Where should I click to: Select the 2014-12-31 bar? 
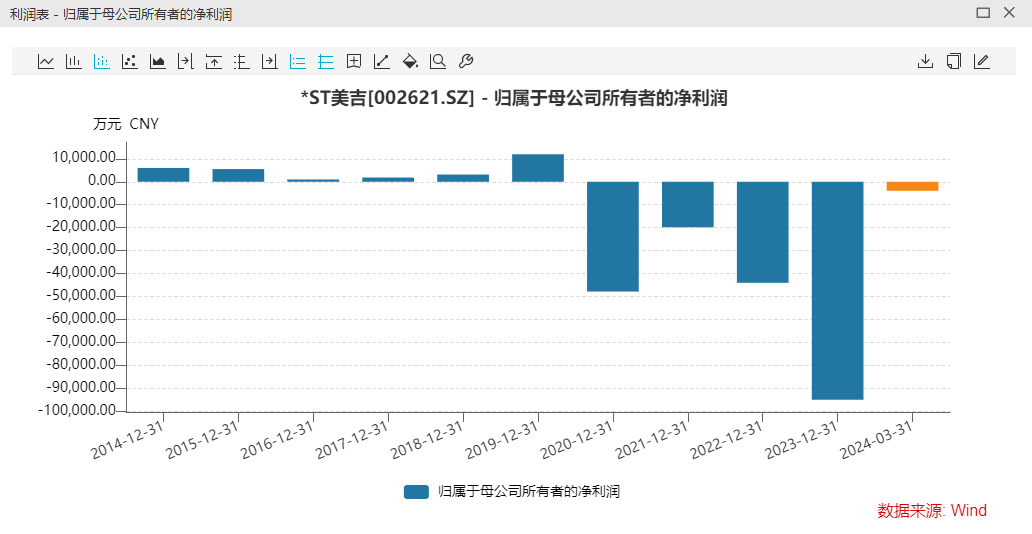point(163,175)
